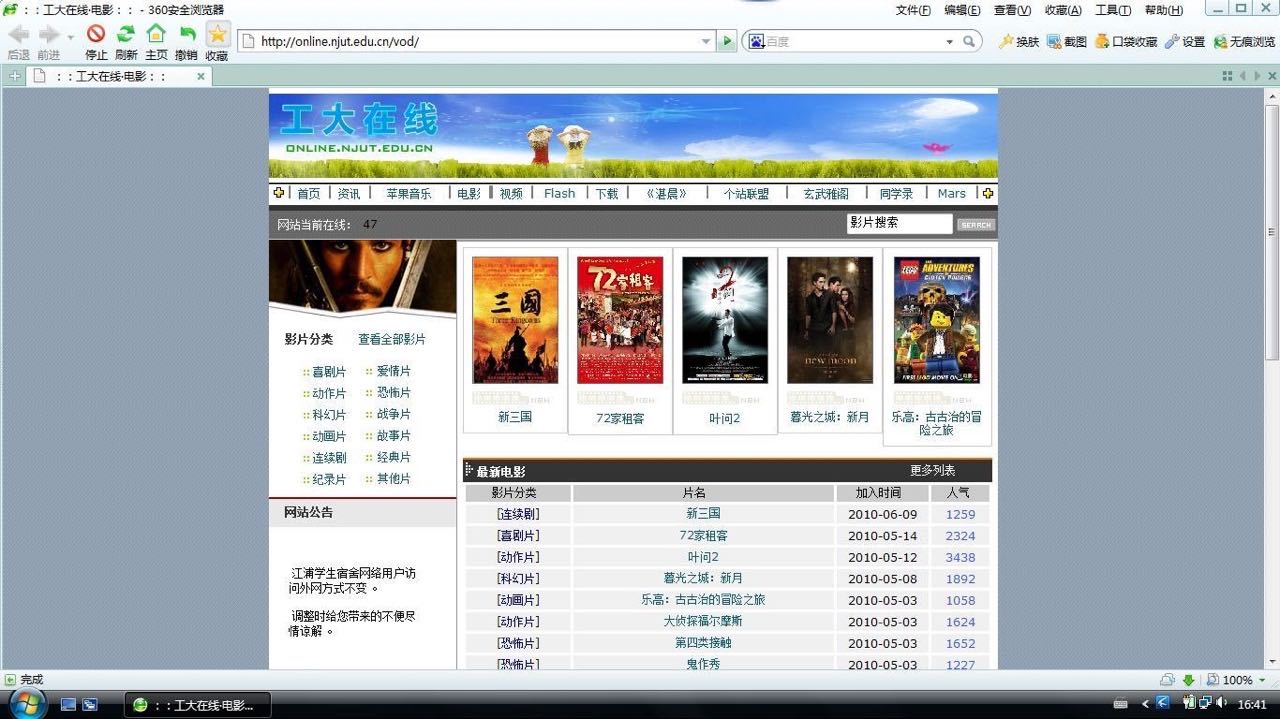Open Favorites star icon in toolbar

click(217, 35)
